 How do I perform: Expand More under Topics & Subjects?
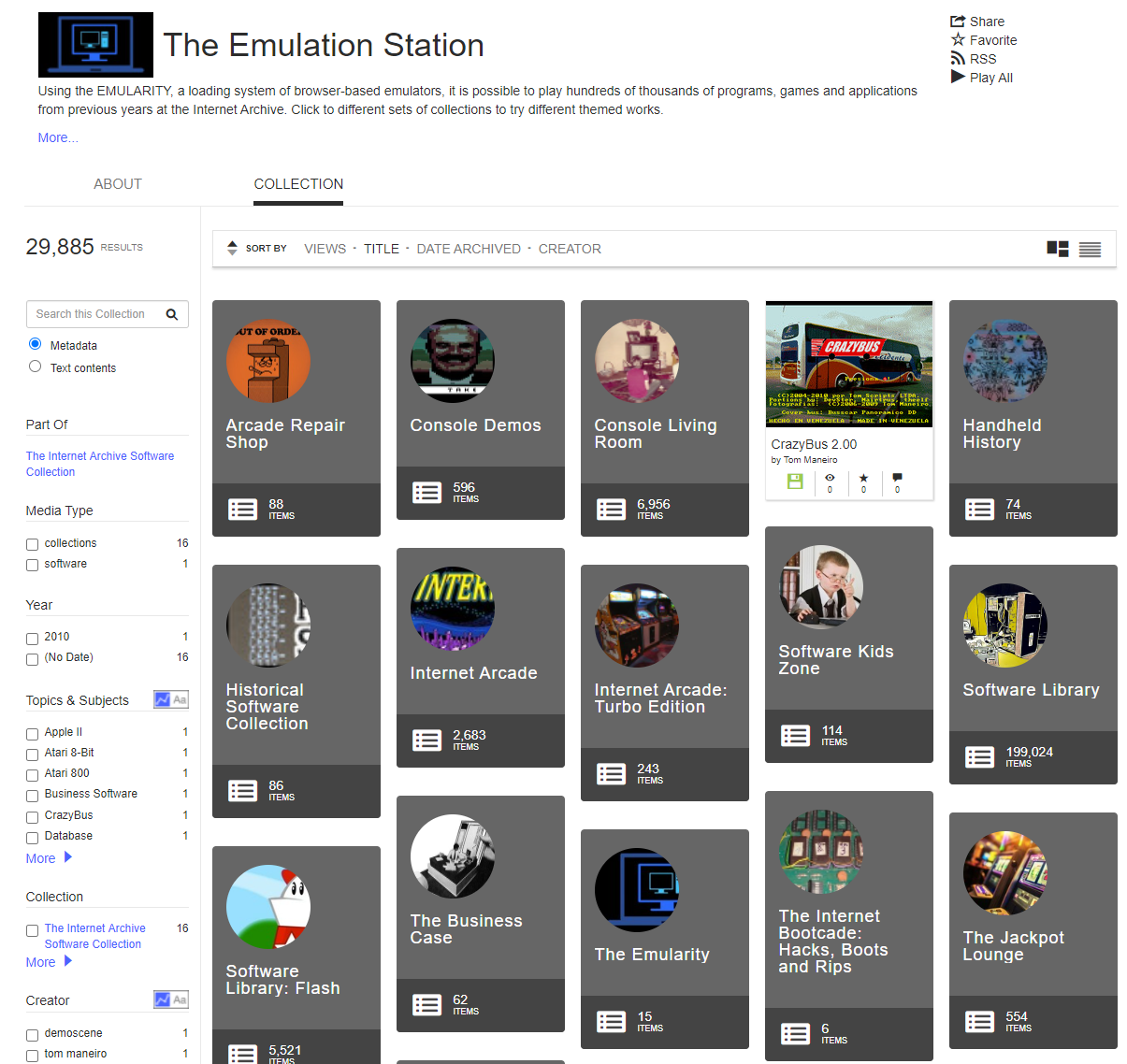coord(49,858)
